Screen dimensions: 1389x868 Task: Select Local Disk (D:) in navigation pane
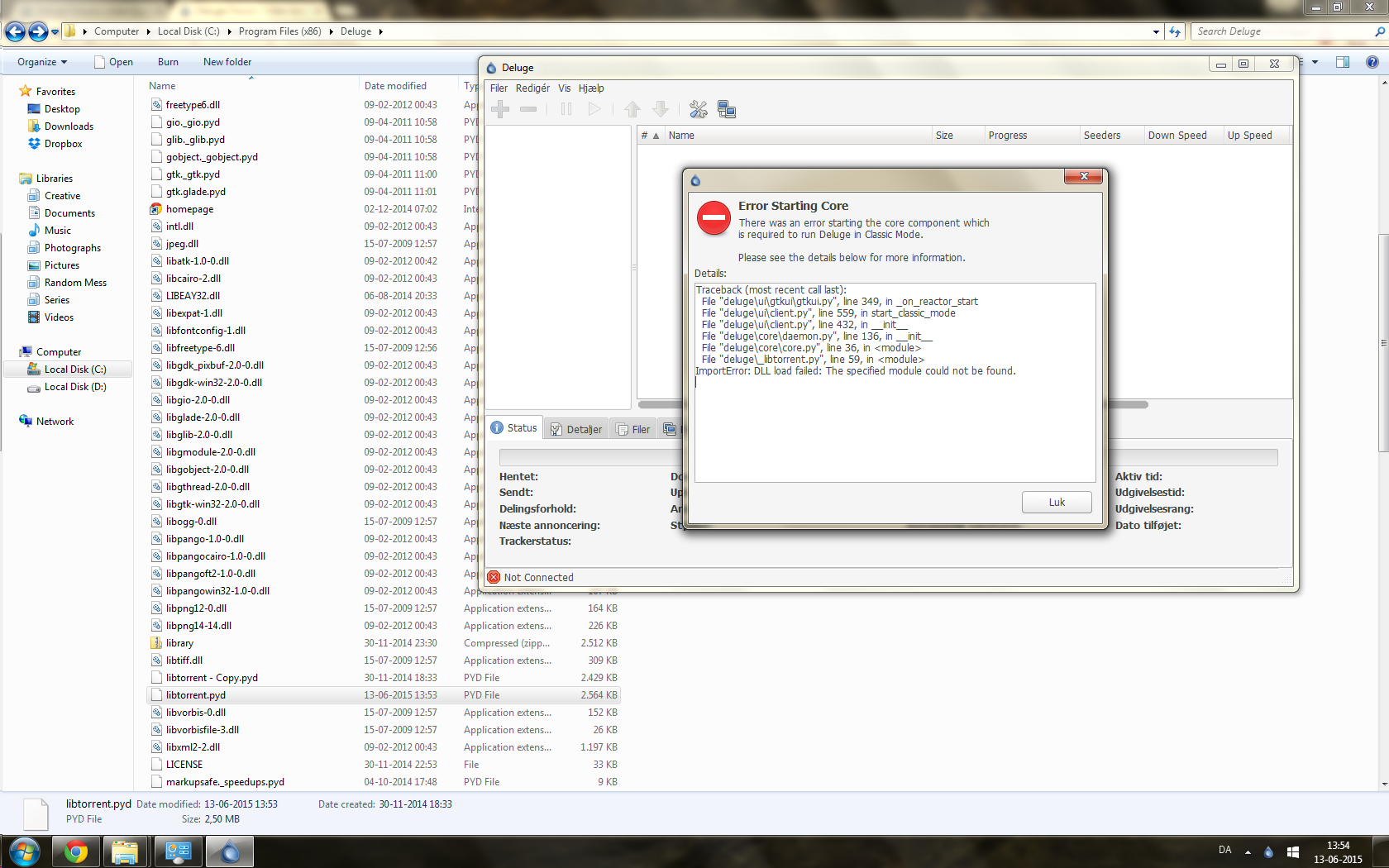75,387
